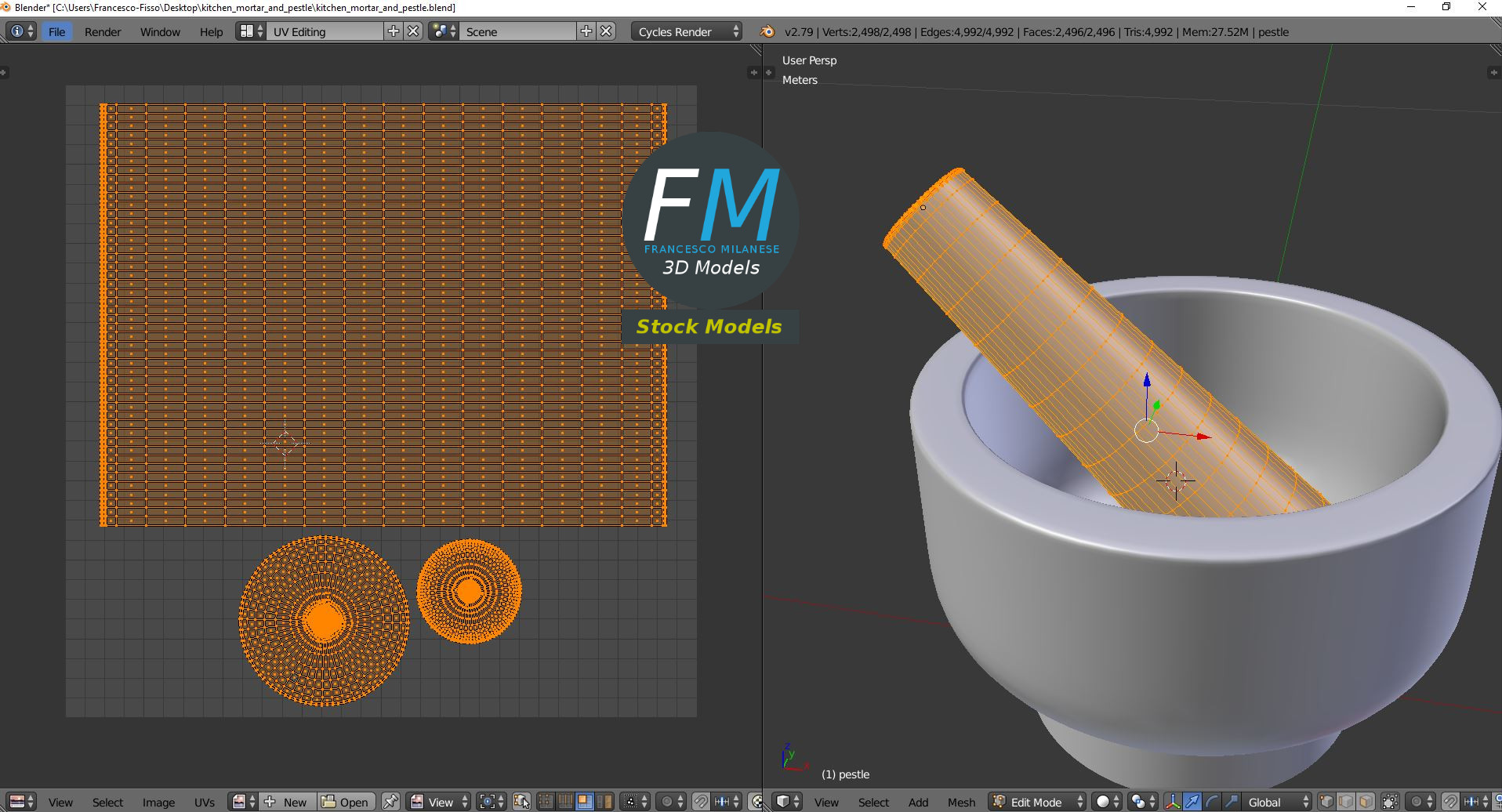Toggle limit selection to visible
Viewport: 1502px width, 812px height.
coord(1390,802)
